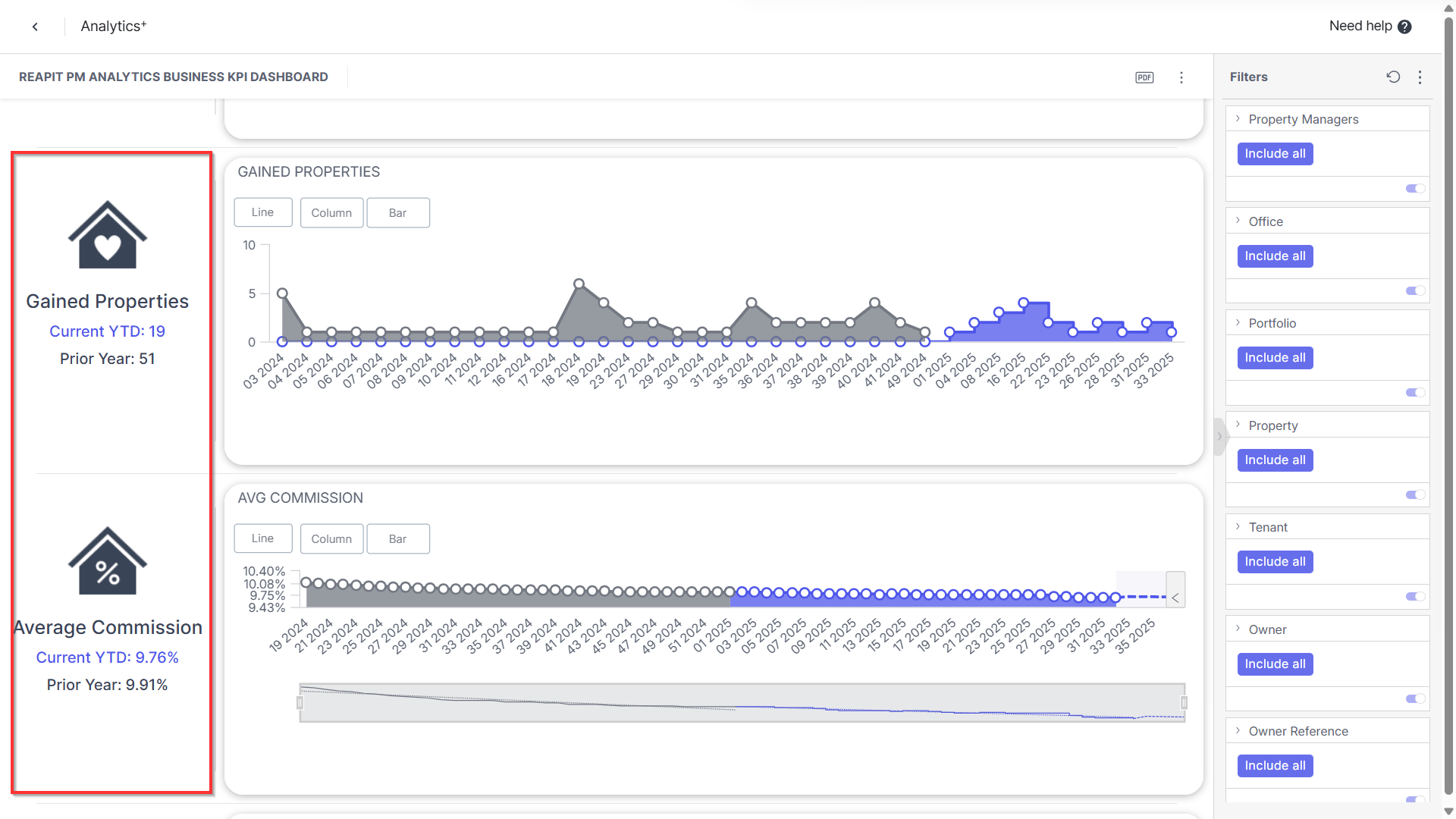This screenshot has height=819, width=1456.
Task: Click Include all under Office filter
Action: coord(1275,256)
